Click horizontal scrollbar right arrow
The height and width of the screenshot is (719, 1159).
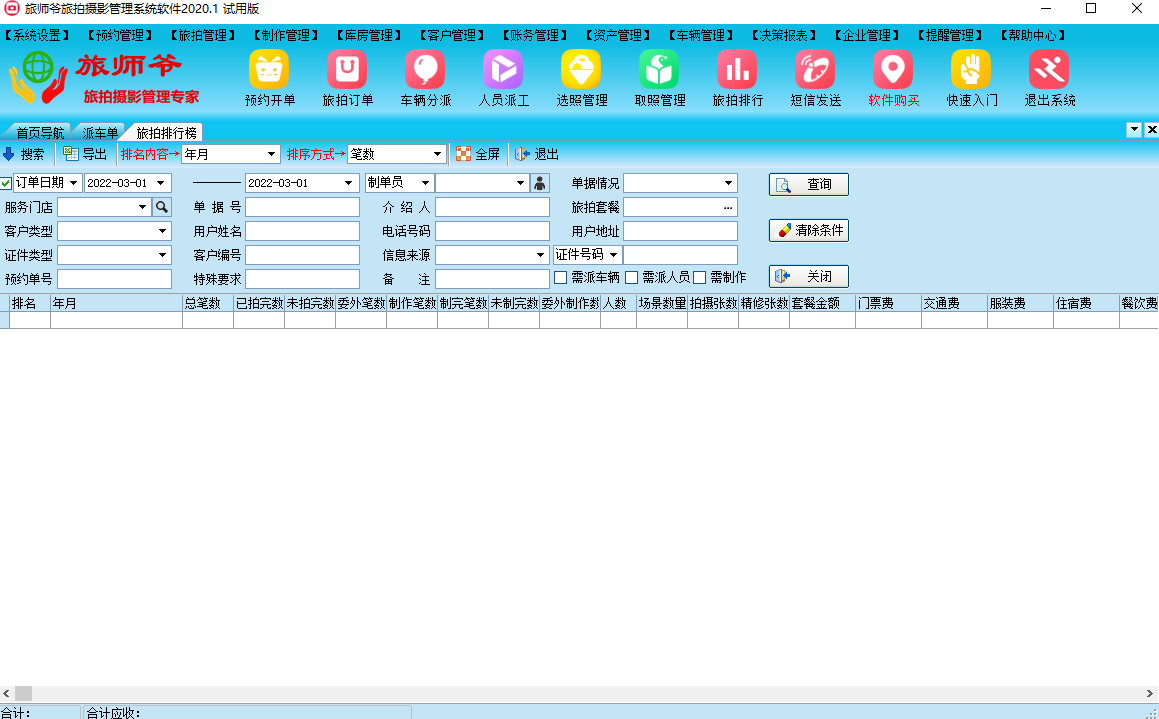pyautogui.click(x=1150, y=693)
